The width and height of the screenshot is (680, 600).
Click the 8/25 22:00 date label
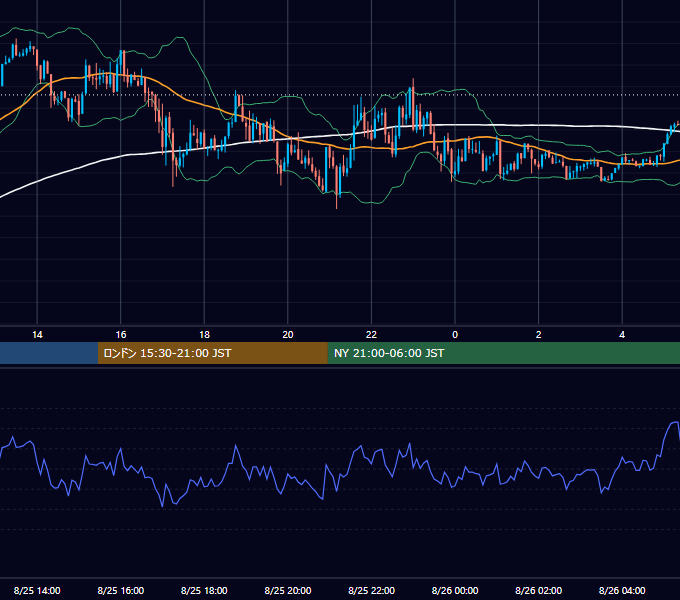point(372,590)
